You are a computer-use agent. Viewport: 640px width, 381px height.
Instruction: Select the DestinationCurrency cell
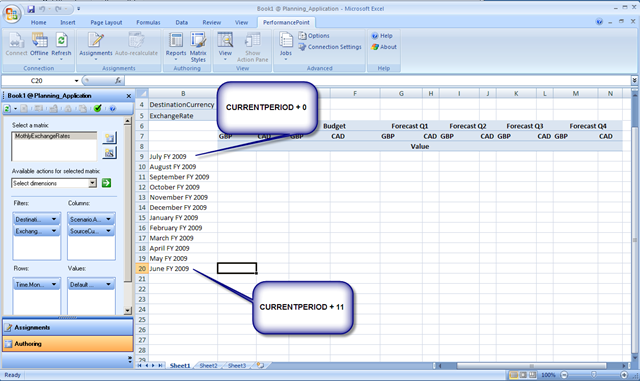pyautogui.click(x=183, y=105)
